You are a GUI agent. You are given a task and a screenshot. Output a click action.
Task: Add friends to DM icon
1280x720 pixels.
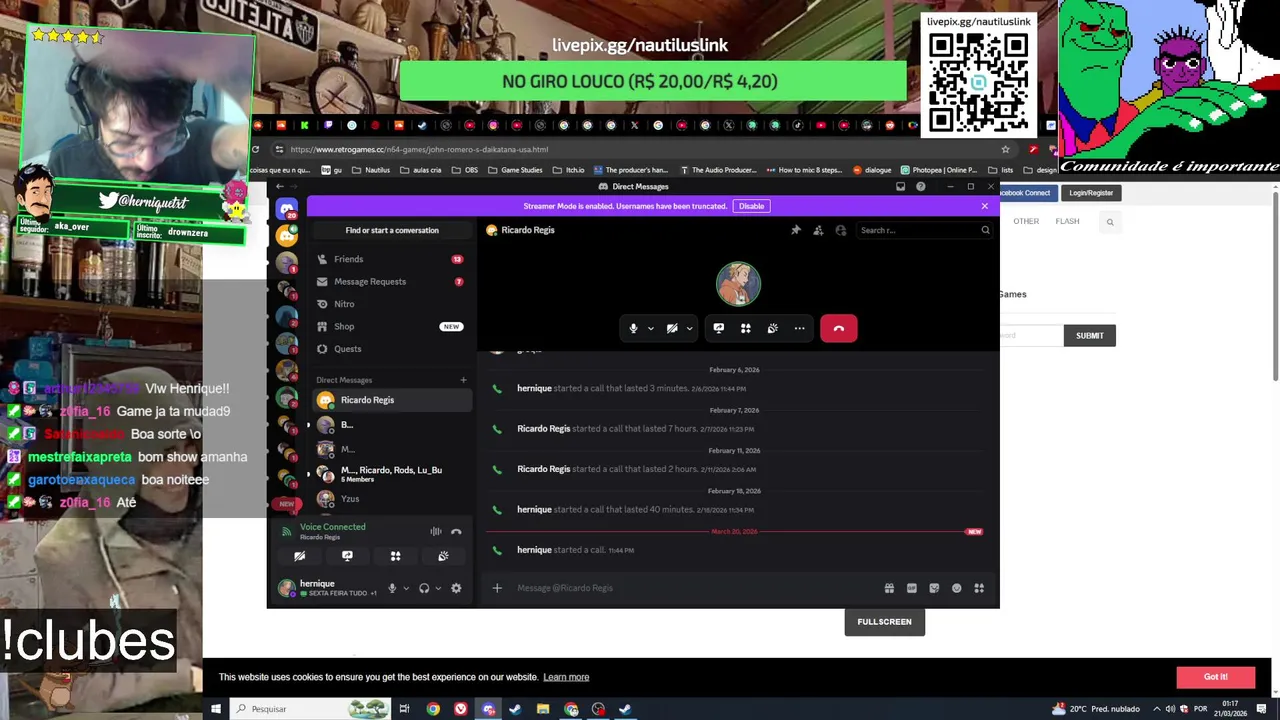click(818, 230)
